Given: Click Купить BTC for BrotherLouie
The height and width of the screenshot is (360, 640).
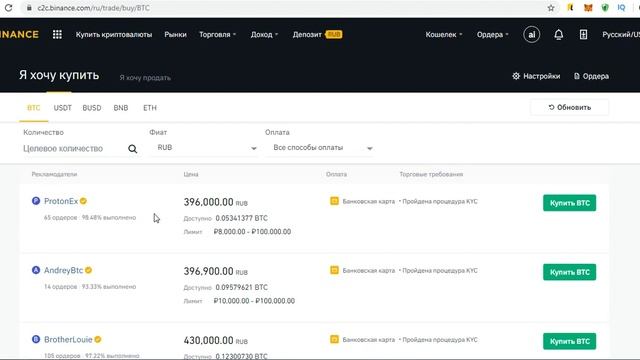Looking at the screenshot, I should tap(569, 341).
